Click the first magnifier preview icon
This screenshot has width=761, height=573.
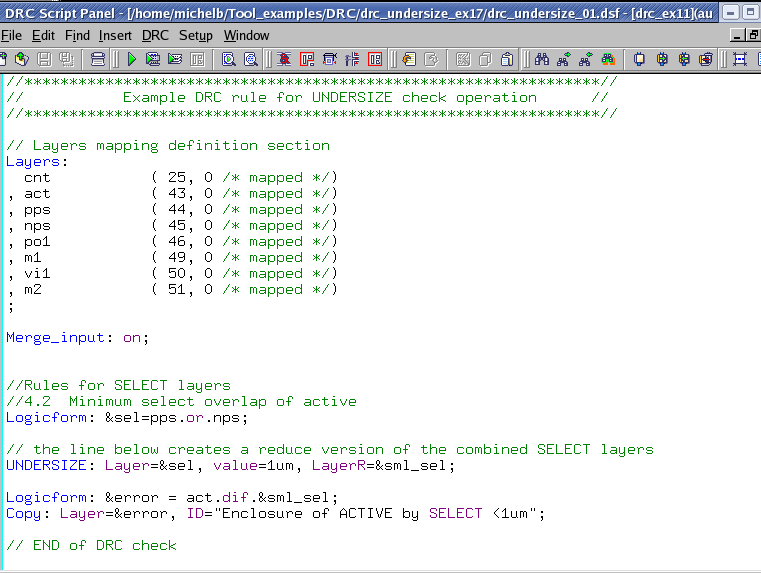click(229, 60)
